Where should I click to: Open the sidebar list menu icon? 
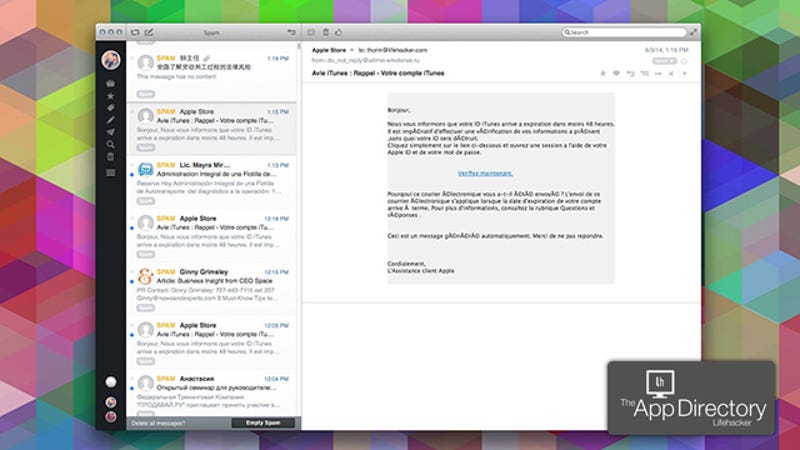[110, 172]
